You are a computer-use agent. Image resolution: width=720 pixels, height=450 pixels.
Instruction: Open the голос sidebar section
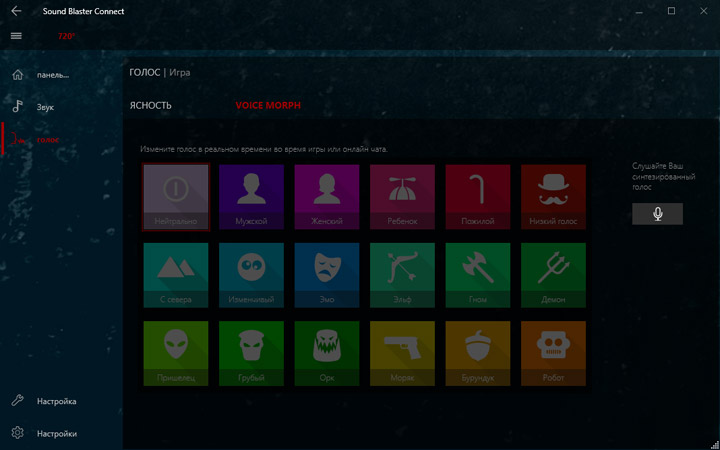[62, 139]
